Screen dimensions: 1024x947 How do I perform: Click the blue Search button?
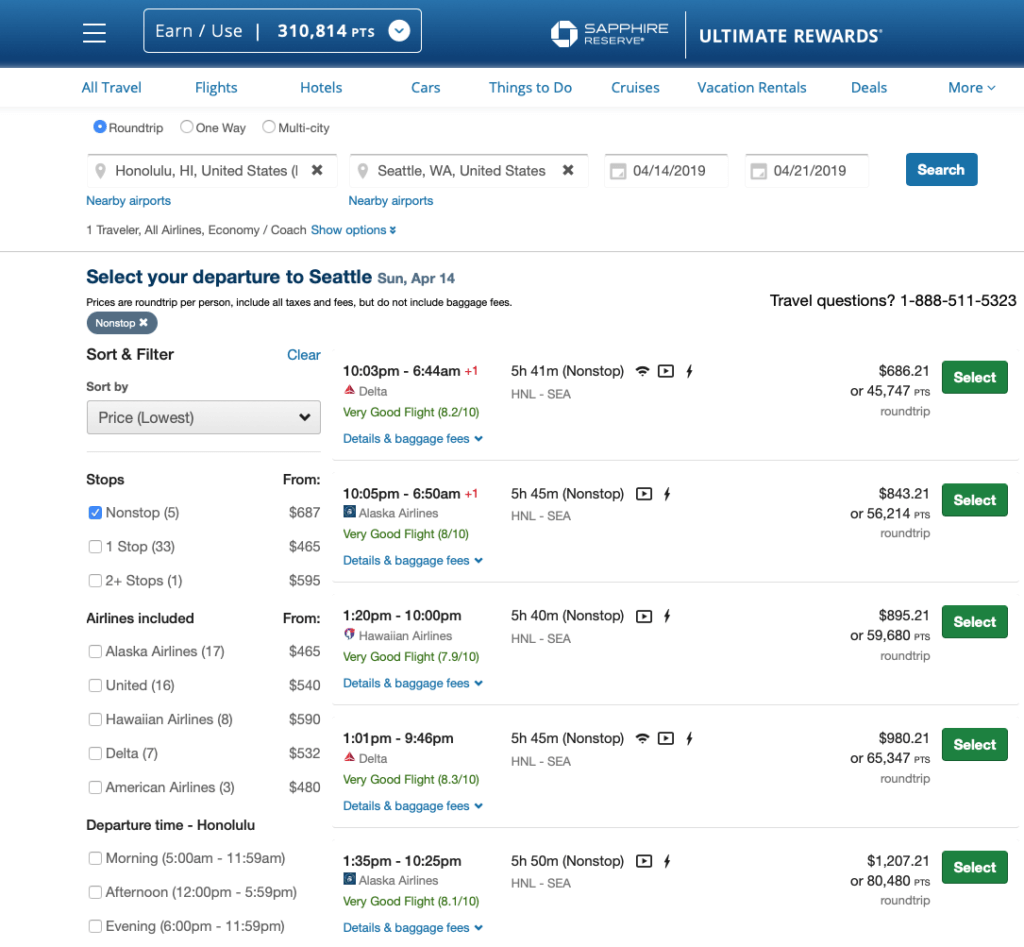[941, 170]
